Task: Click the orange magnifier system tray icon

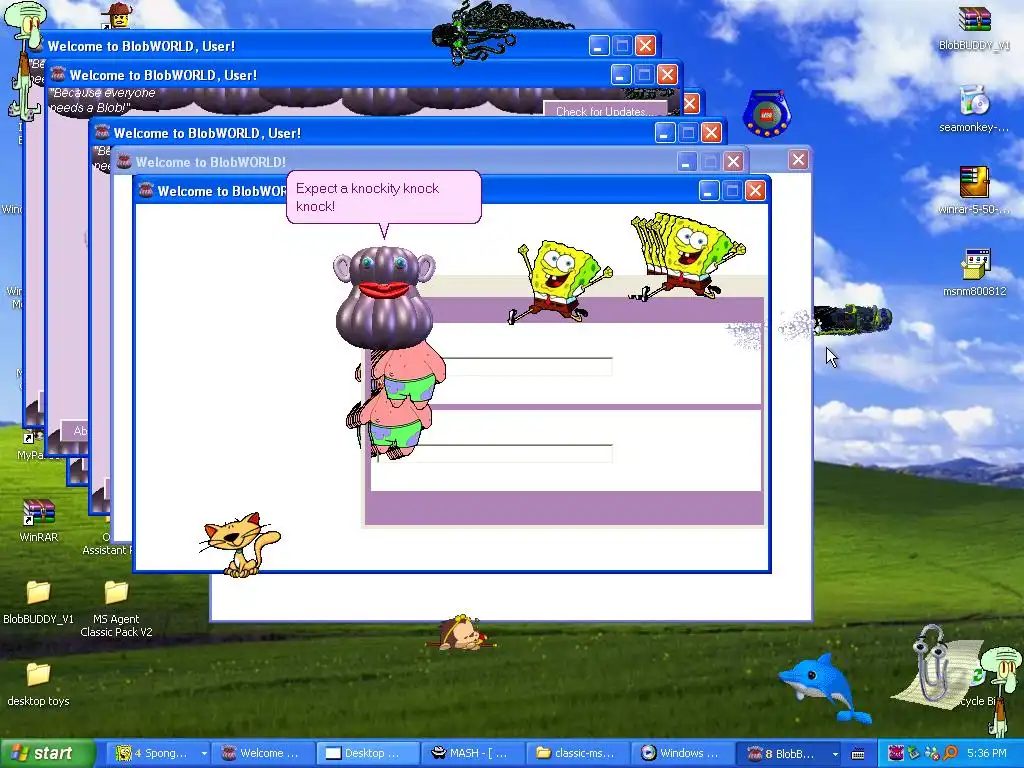Action: point(950,754)
